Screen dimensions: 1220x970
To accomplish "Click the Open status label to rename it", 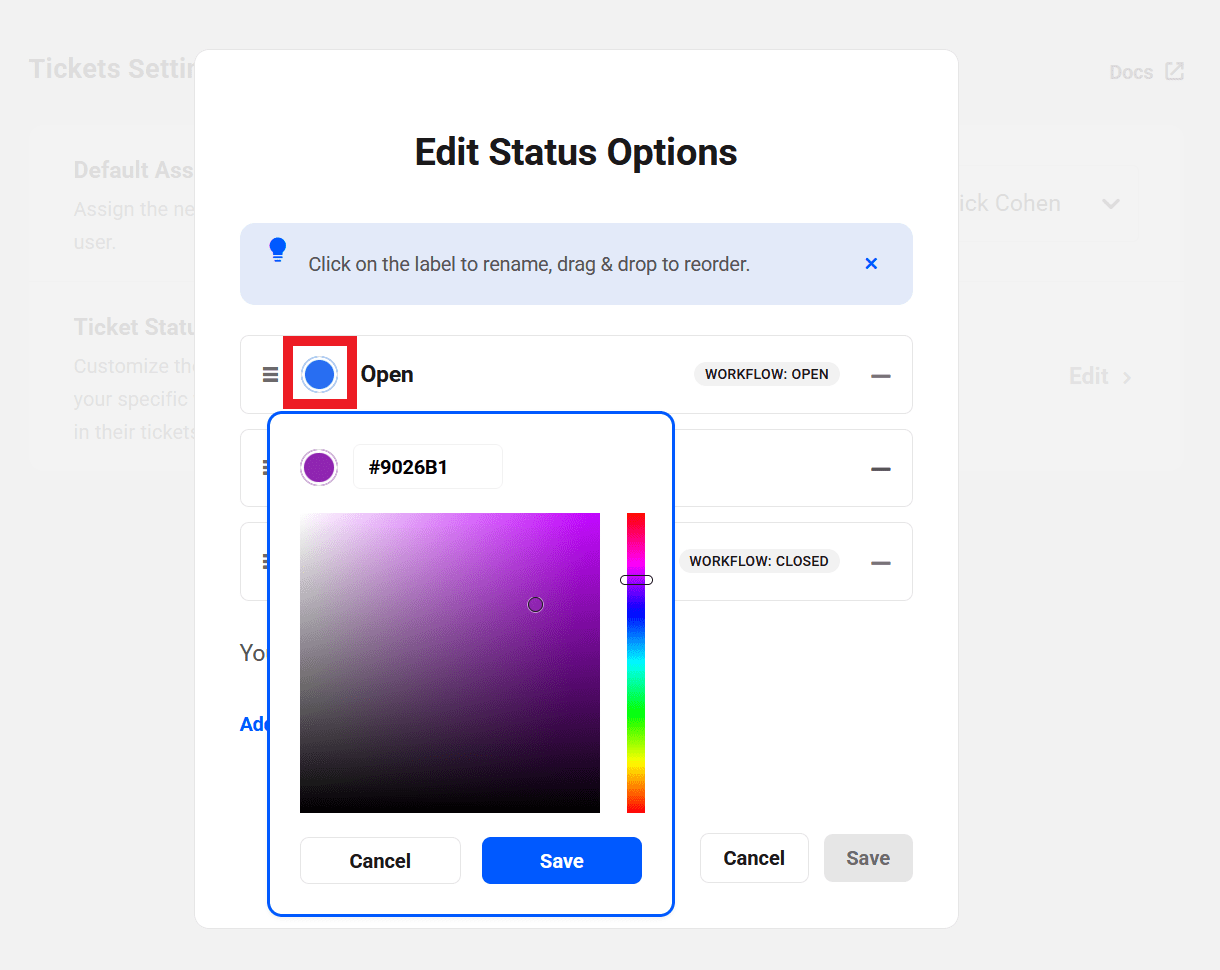I will point(387,374).
